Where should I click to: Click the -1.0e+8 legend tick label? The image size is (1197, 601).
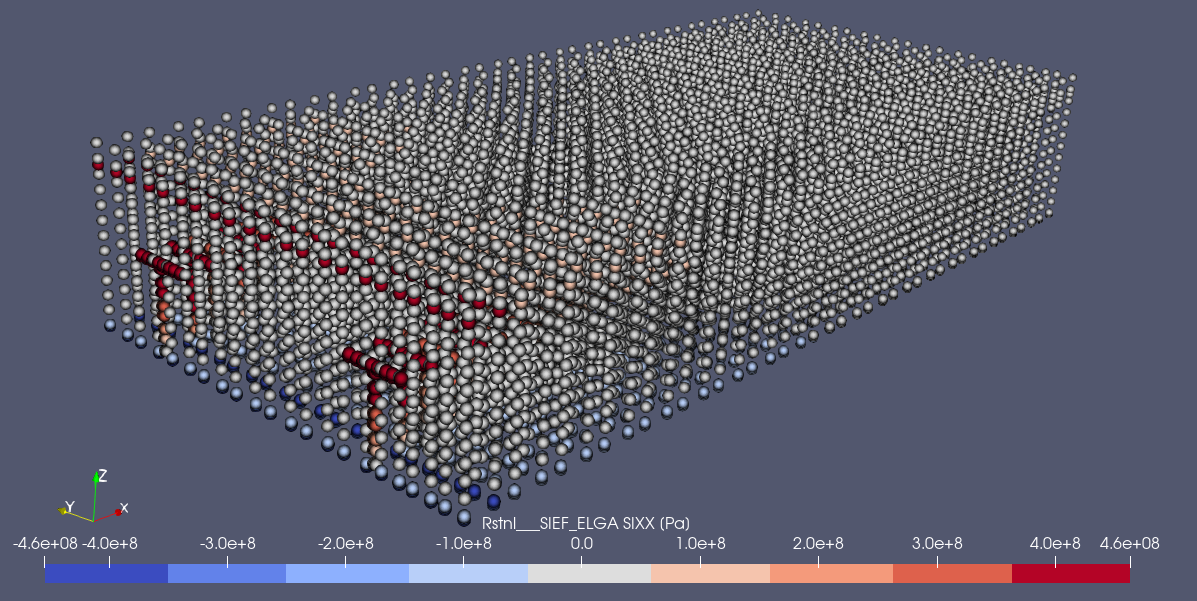coord(463,543)
